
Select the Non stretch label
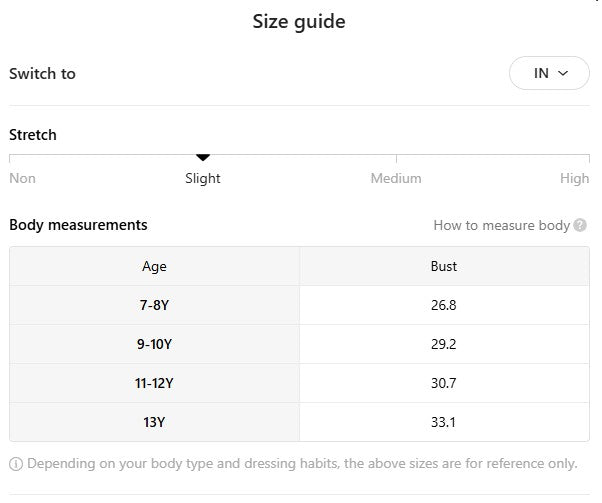[22, 178]
